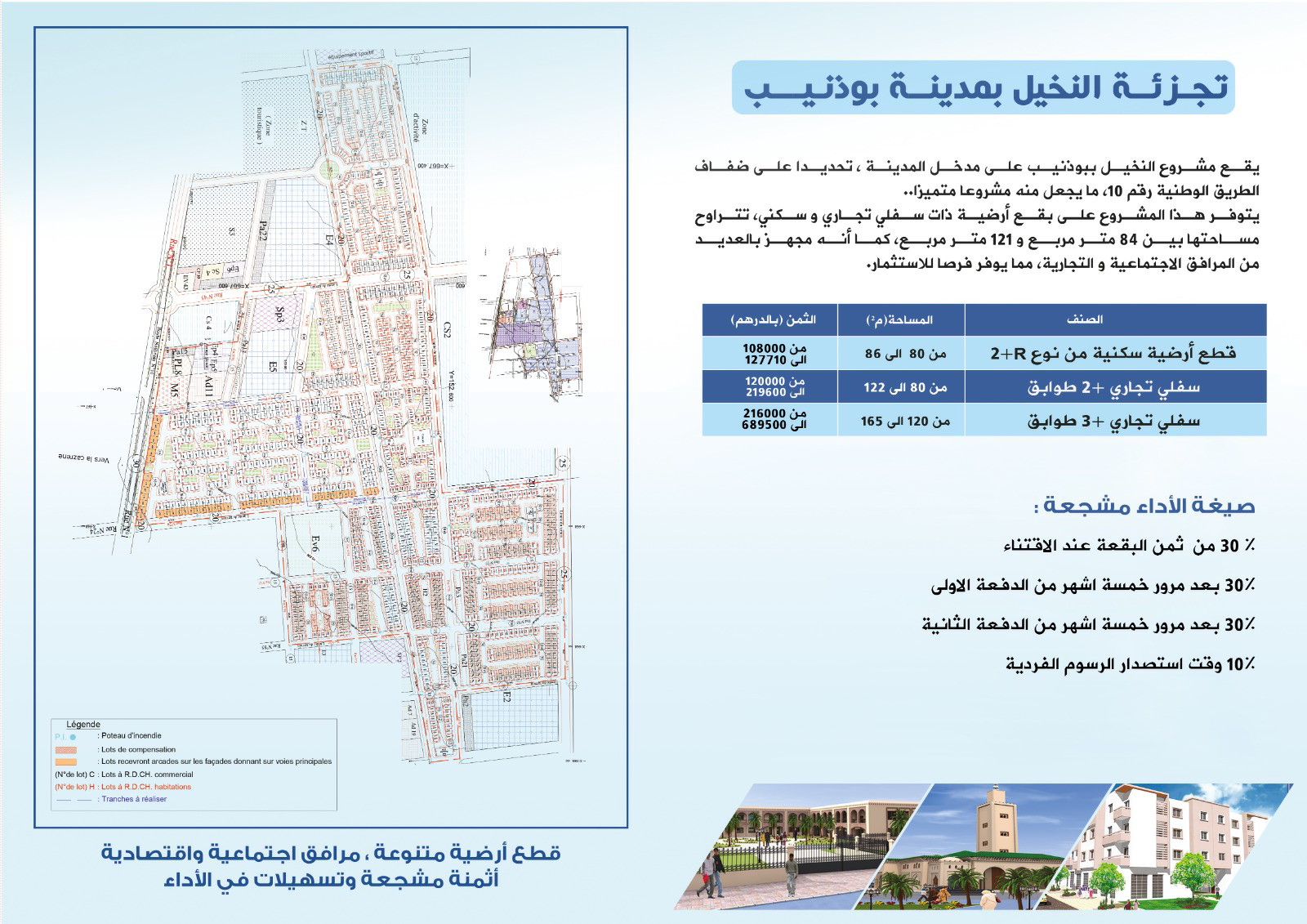Click the roundabout on the subdivision plan
Screen dimensions: 1307x924
click(329, 171)
